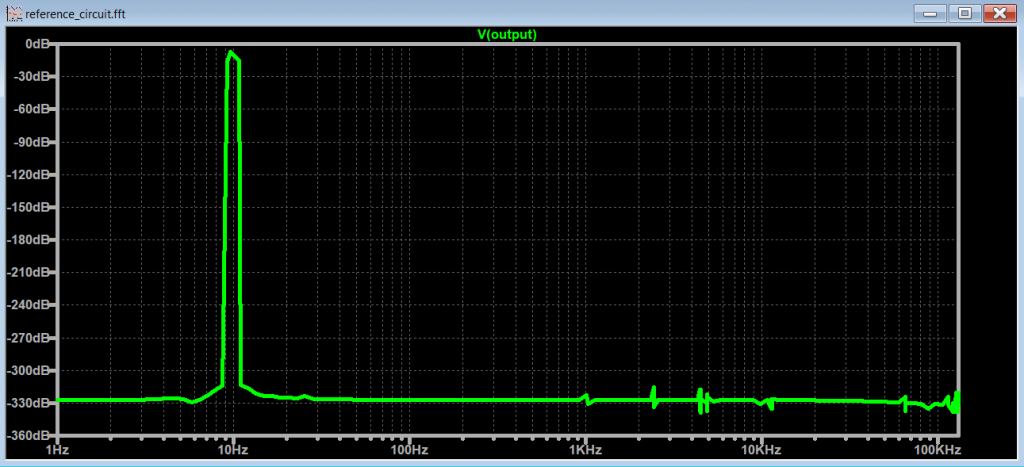
Task: Click the green peak top near 10Hz
Action: [x=232, y=52]
